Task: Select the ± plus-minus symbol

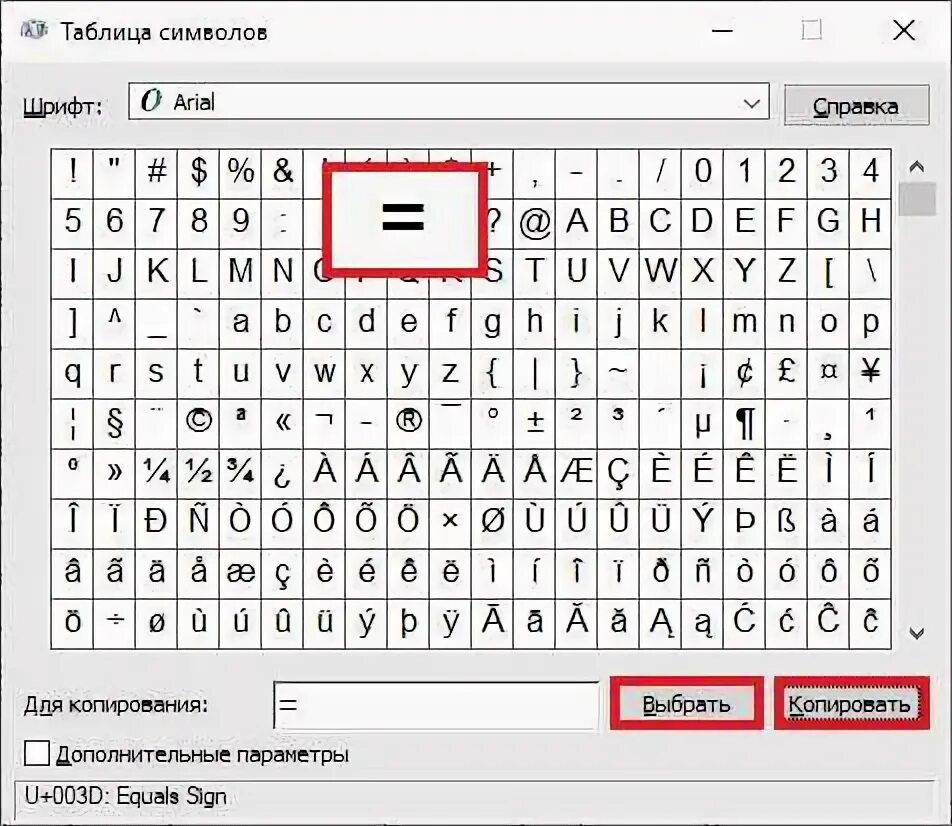Action: pyautogui.click(x=534, y=424)
